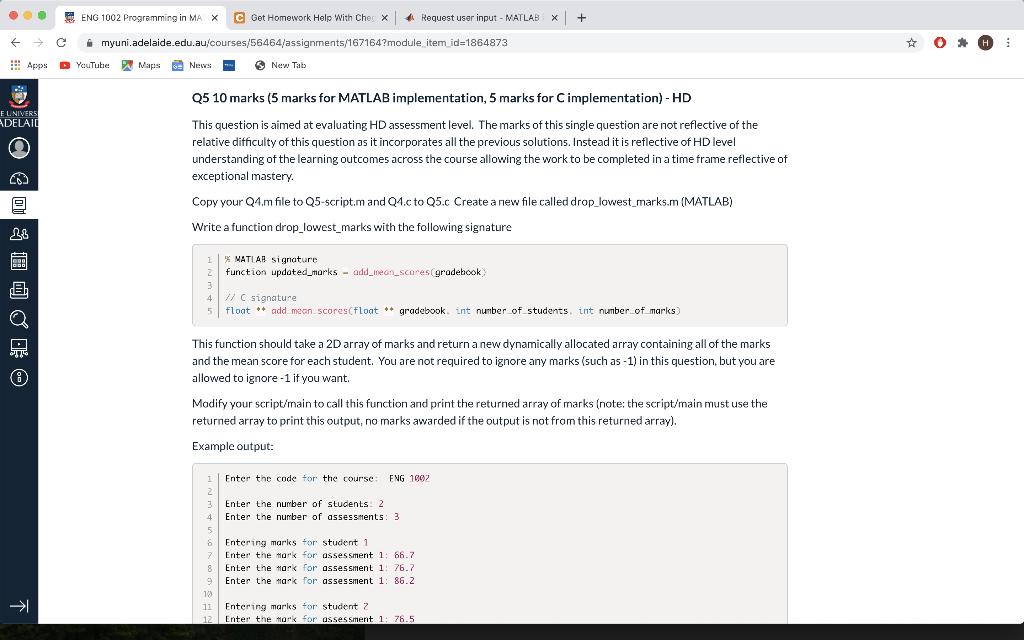
Task: Click the '% MATLAB signature' code line
Action: [271, 259]
